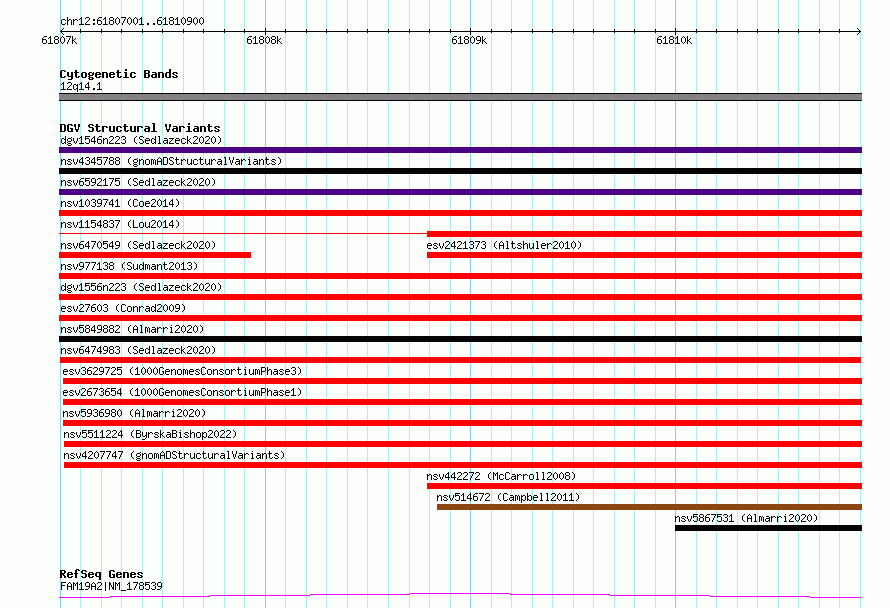Click the nsv5867531 Almarri2020 black bar
Viewport: 890px width, 608px height.
click(x=769, y=528)
